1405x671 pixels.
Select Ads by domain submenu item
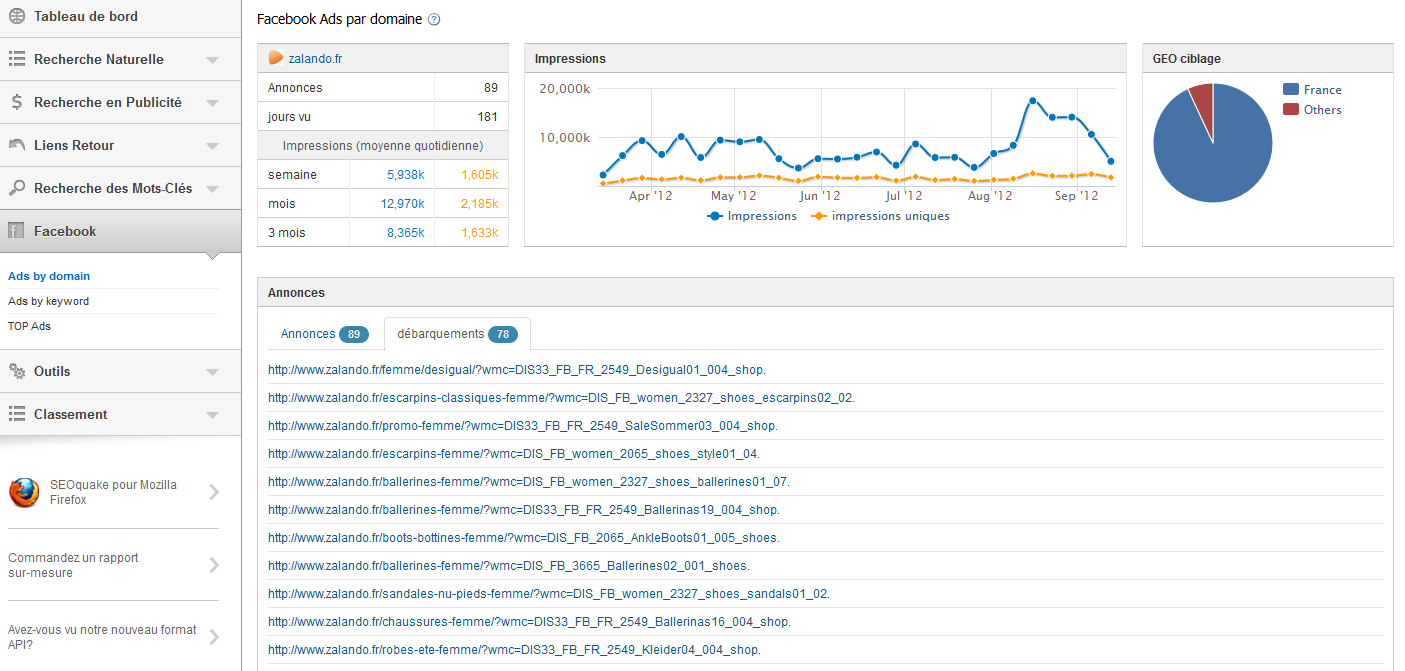pos(49,276)
